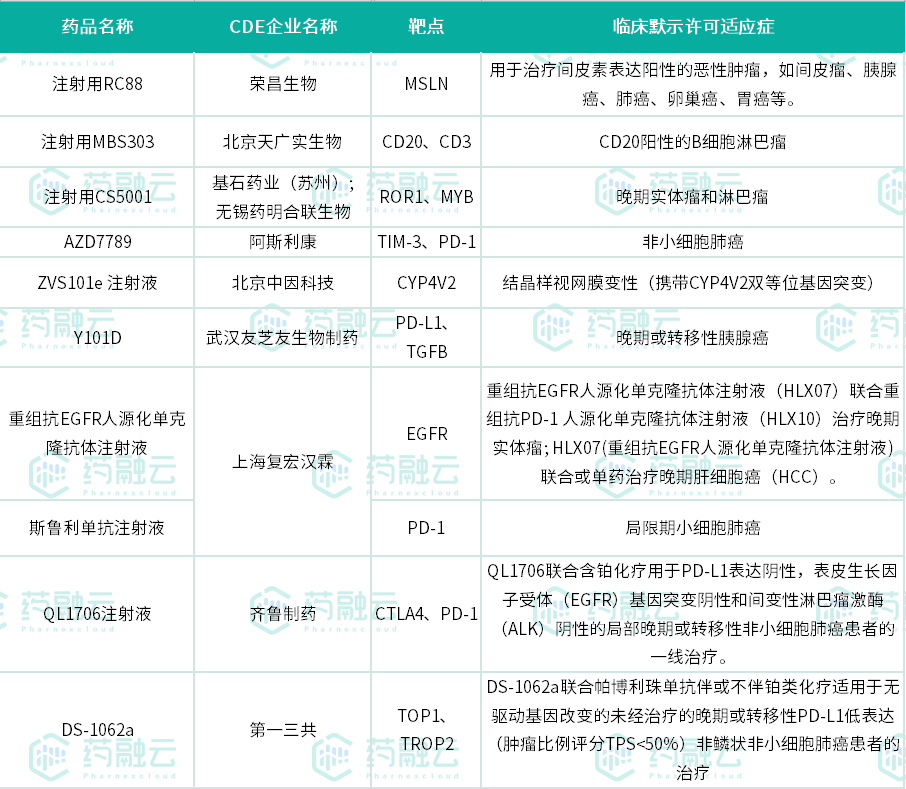Click the 靶点 column header

pos(426,27)
